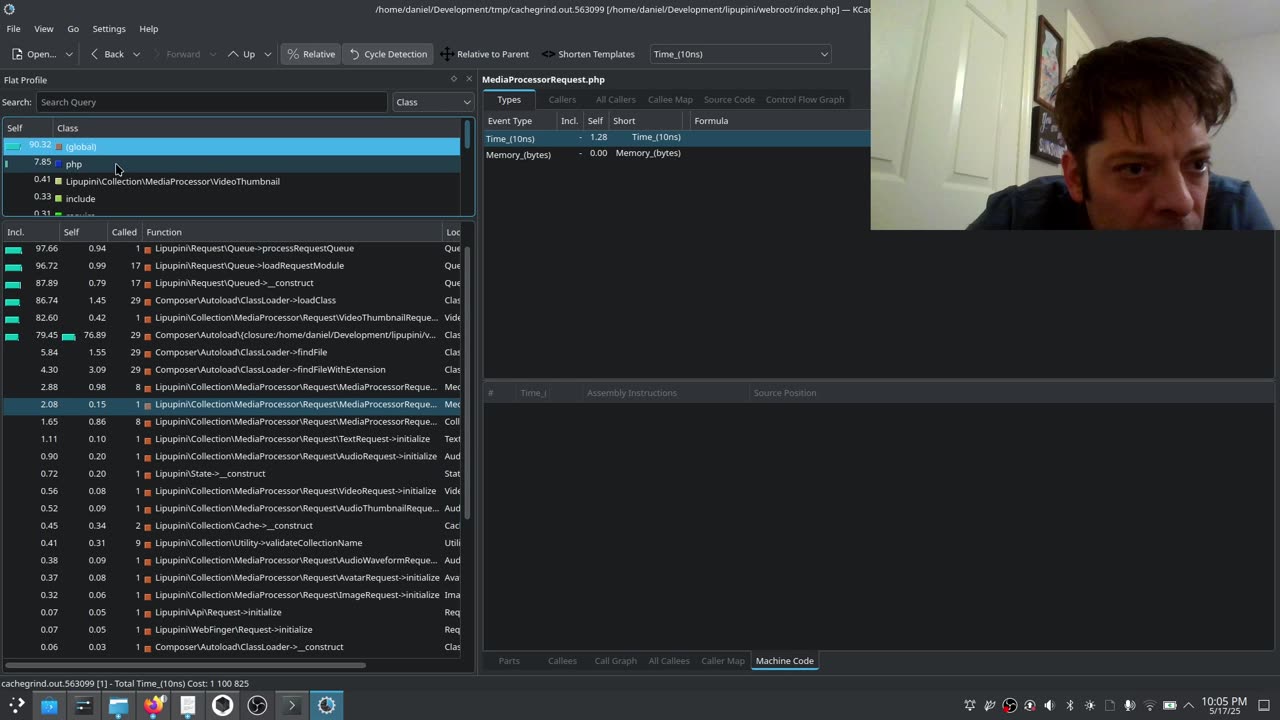
Task: Open the text document app in the taskbar
Action: point(188,705)
